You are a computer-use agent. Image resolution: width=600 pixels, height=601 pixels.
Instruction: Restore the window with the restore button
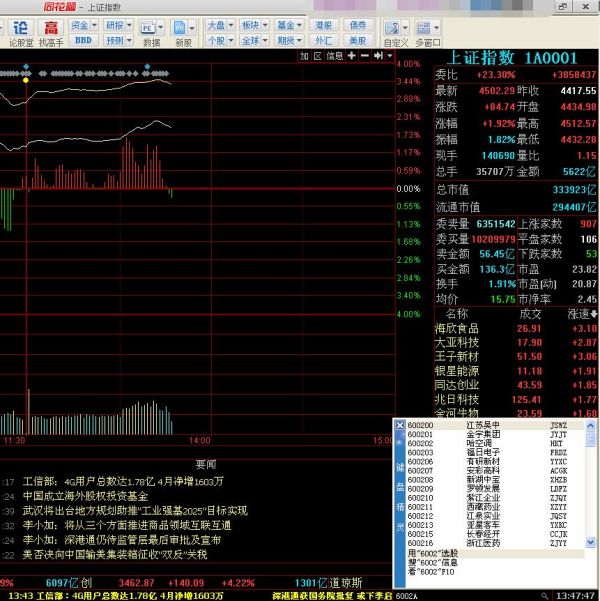[562, 7]
